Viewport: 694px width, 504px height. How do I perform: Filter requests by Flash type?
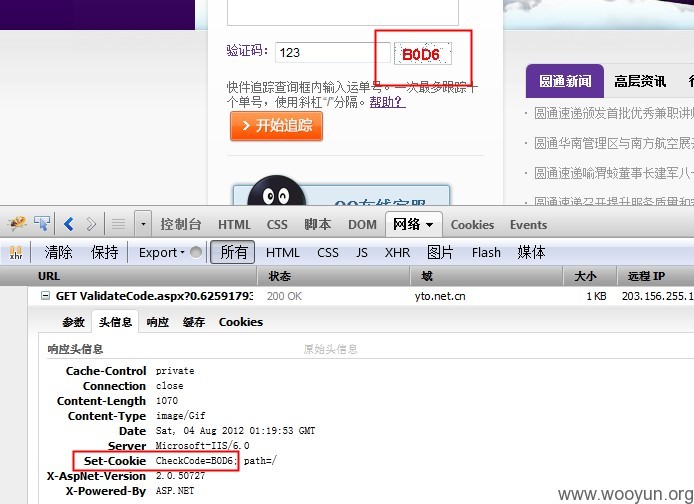pyautogui.click(x=486, y=253)
